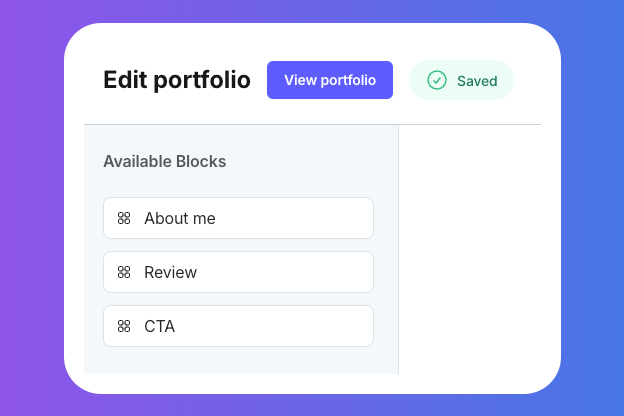Click the "CTA" text label
The width and height of the screenshot is (624, 416).
[160, 326]
